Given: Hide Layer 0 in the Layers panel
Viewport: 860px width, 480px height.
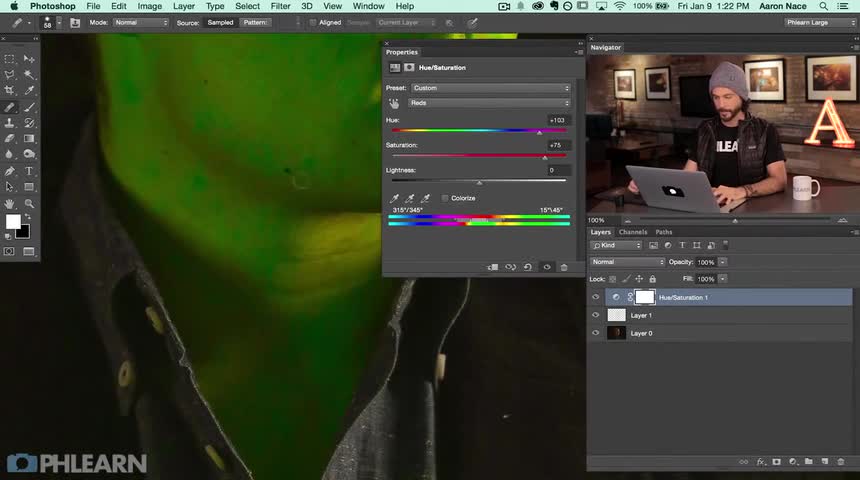Looking at the screenshot, I should 596,332.
